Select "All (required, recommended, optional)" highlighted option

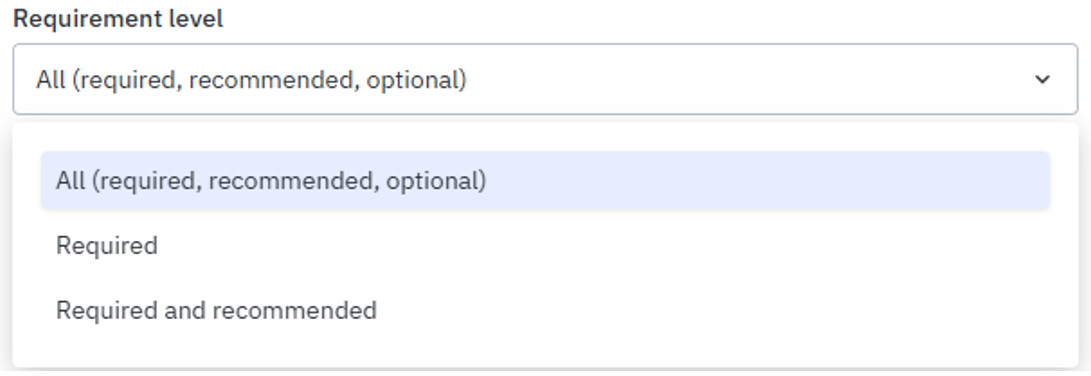coord(545,180)
